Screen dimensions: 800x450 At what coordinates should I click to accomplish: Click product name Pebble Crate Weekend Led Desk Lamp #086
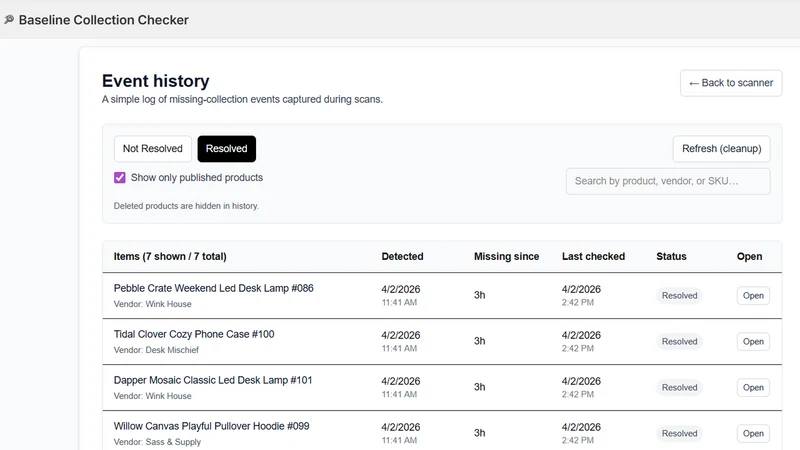click(x=213, y=288)
